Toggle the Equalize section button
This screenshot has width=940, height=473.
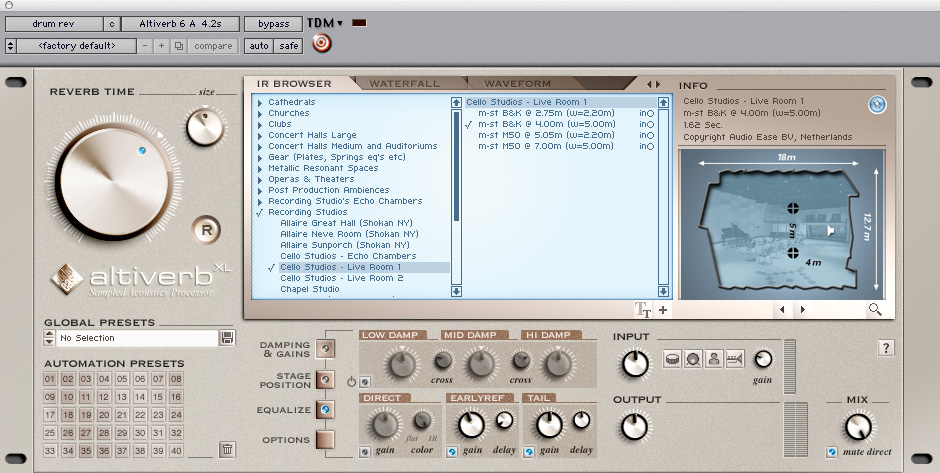coord(325,410)
